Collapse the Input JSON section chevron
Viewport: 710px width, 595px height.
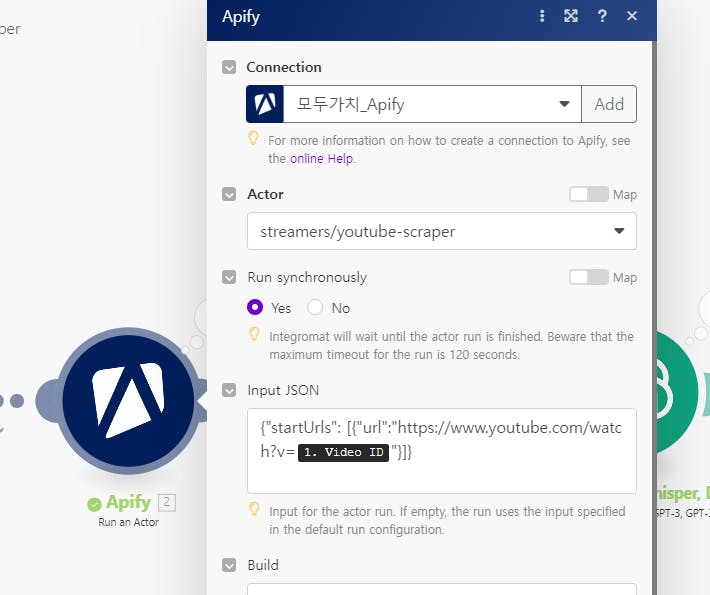coord(229,390)
